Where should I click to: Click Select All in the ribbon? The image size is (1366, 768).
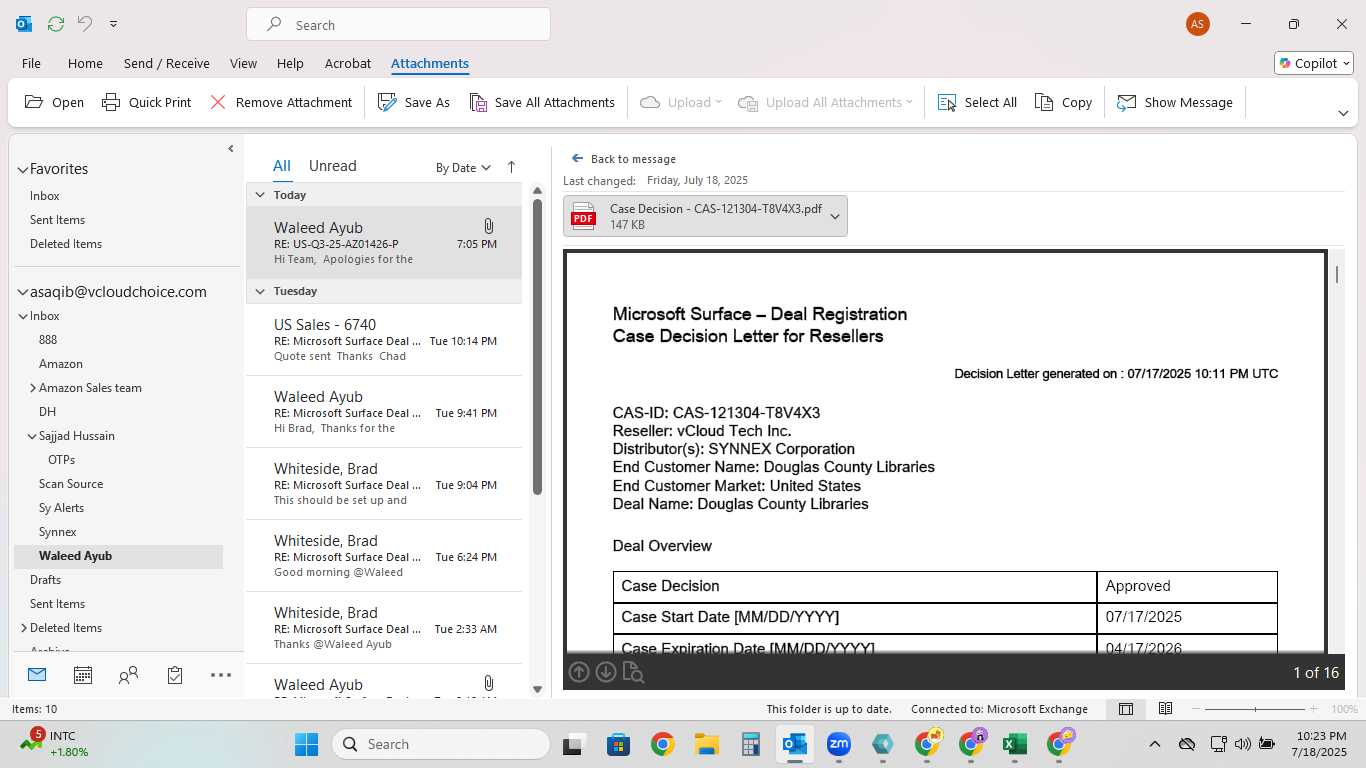click(977, 102)
